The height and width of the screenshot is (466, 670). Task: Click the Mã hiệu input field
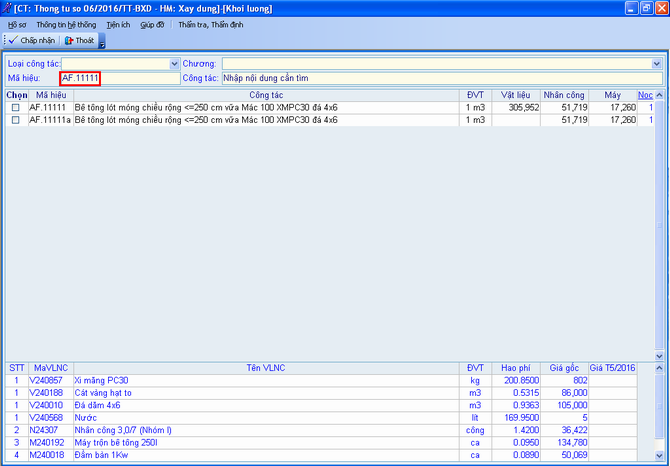(x=94, y=78)
